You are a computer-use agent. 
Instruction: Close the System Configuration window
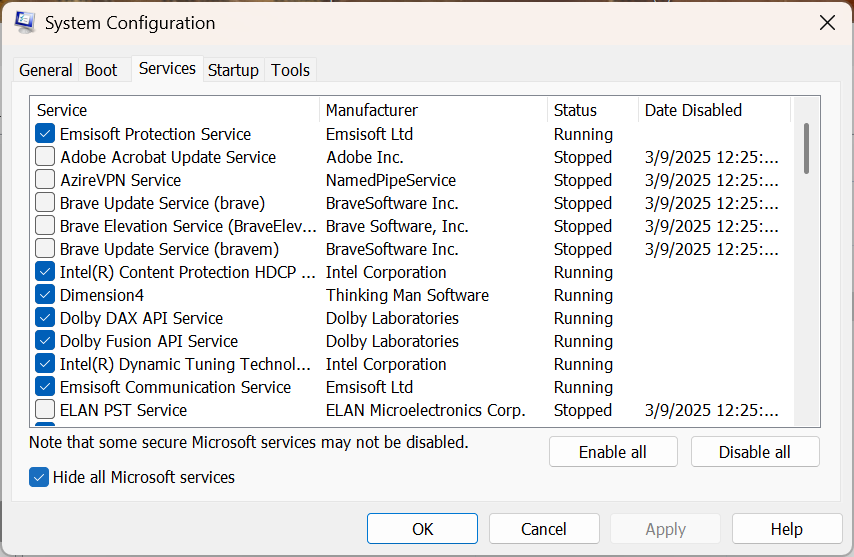(827, 23)
